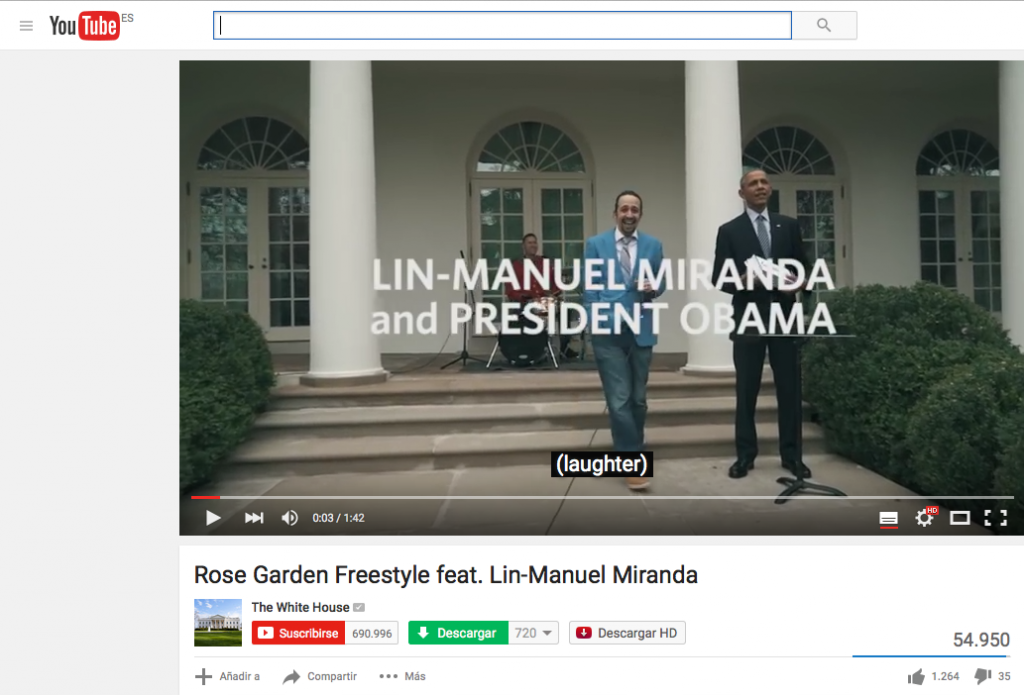Mute the video volume

tap(289, 518)
